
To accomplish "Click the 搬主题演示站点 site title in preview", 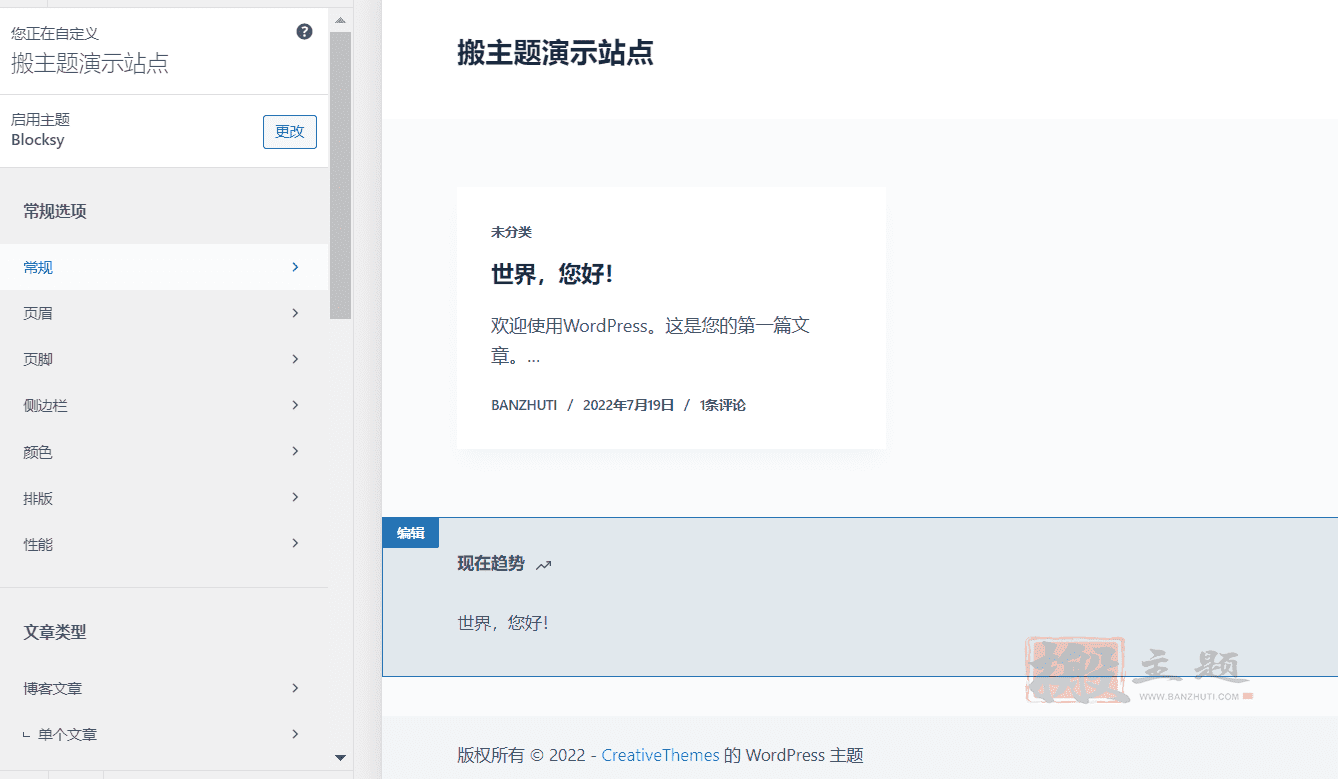I will pyautogui.click(x=555, y=53).
